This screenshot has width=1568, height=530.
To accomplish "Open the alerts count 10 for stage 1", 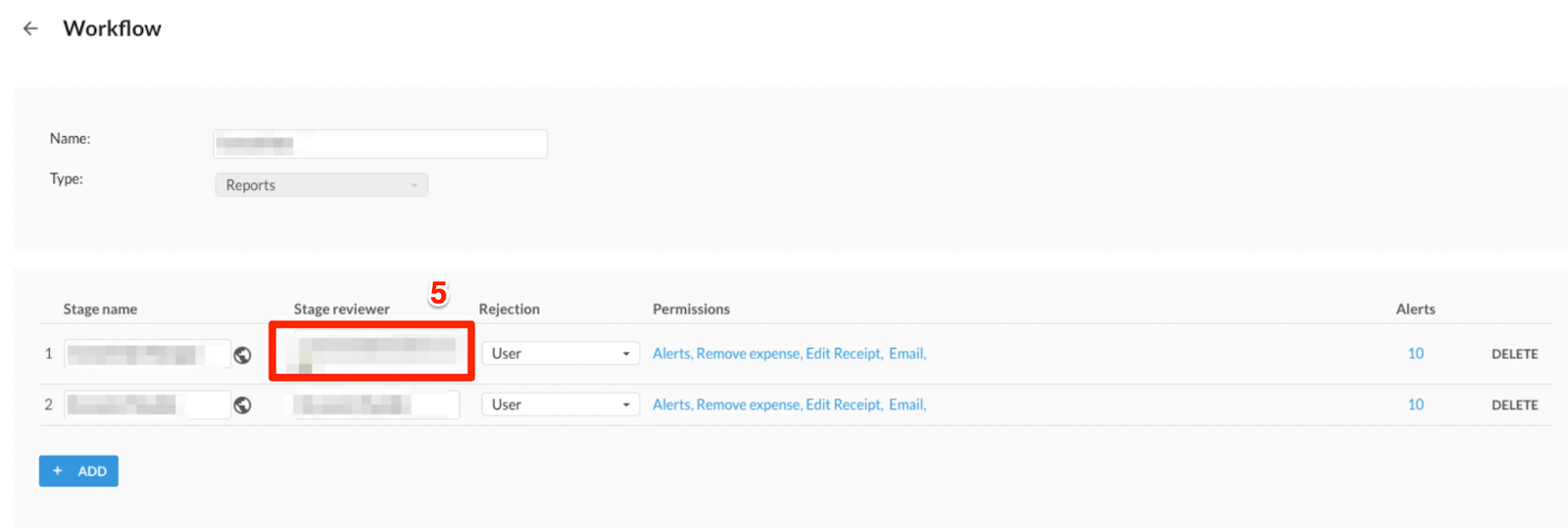I will 1415,354.
